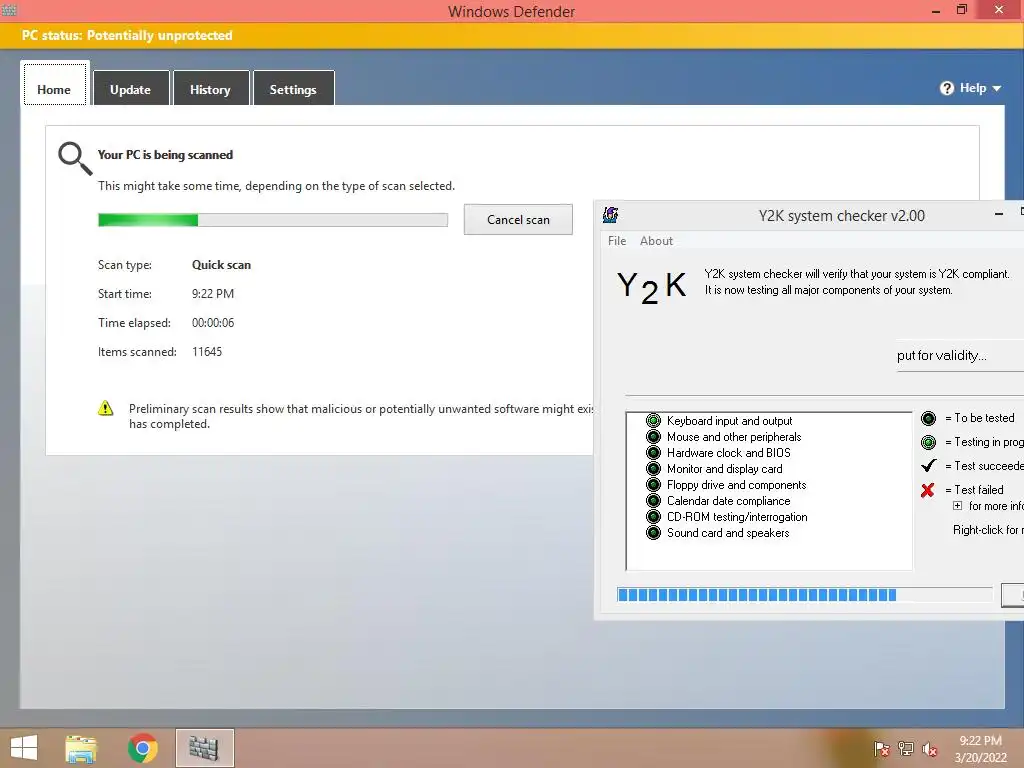Image resolution: width=1024 pixels, height=768 pixels.
Task: Click the Y2K logo graphic
Action: [651, 287]
